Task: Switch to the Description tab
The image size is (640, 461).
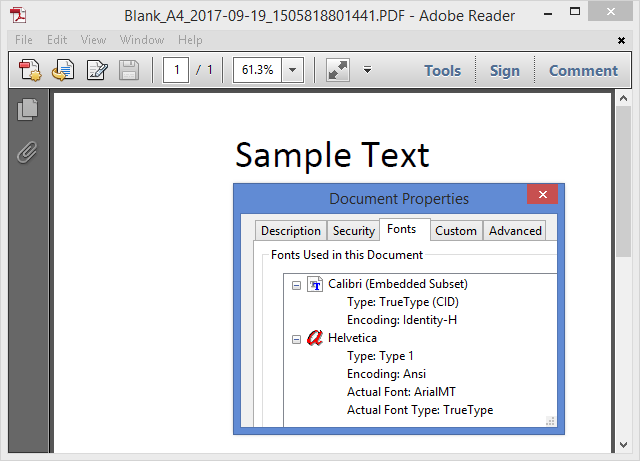Action: pyautogui.click(x=291, y=231)
